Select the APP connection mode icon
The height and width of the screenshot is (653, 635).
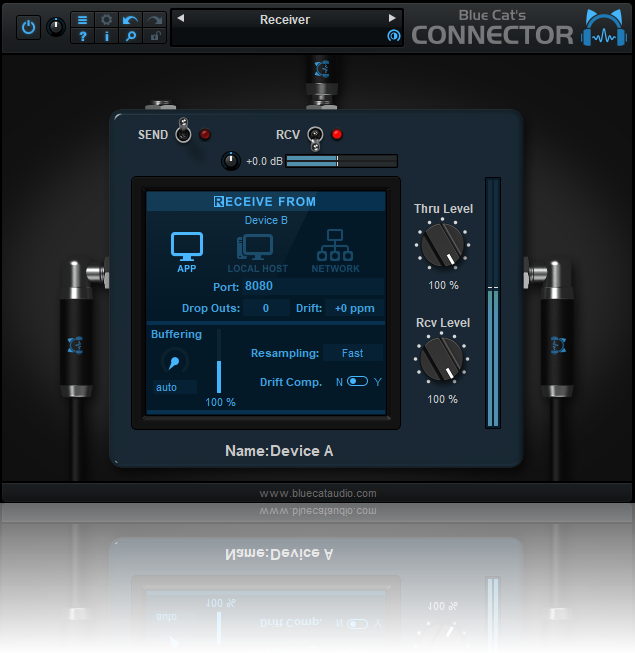[187, 252]
